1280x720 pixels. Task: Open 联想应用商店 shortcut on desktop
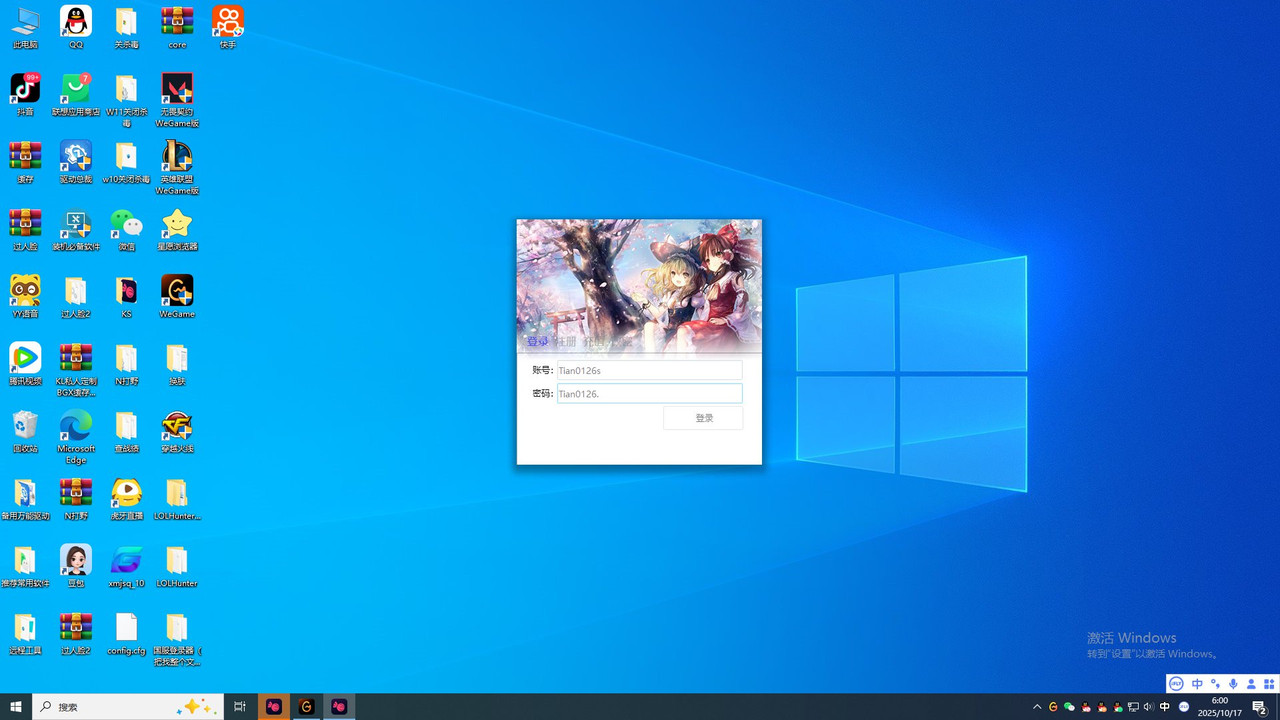[x=76, y=94]
